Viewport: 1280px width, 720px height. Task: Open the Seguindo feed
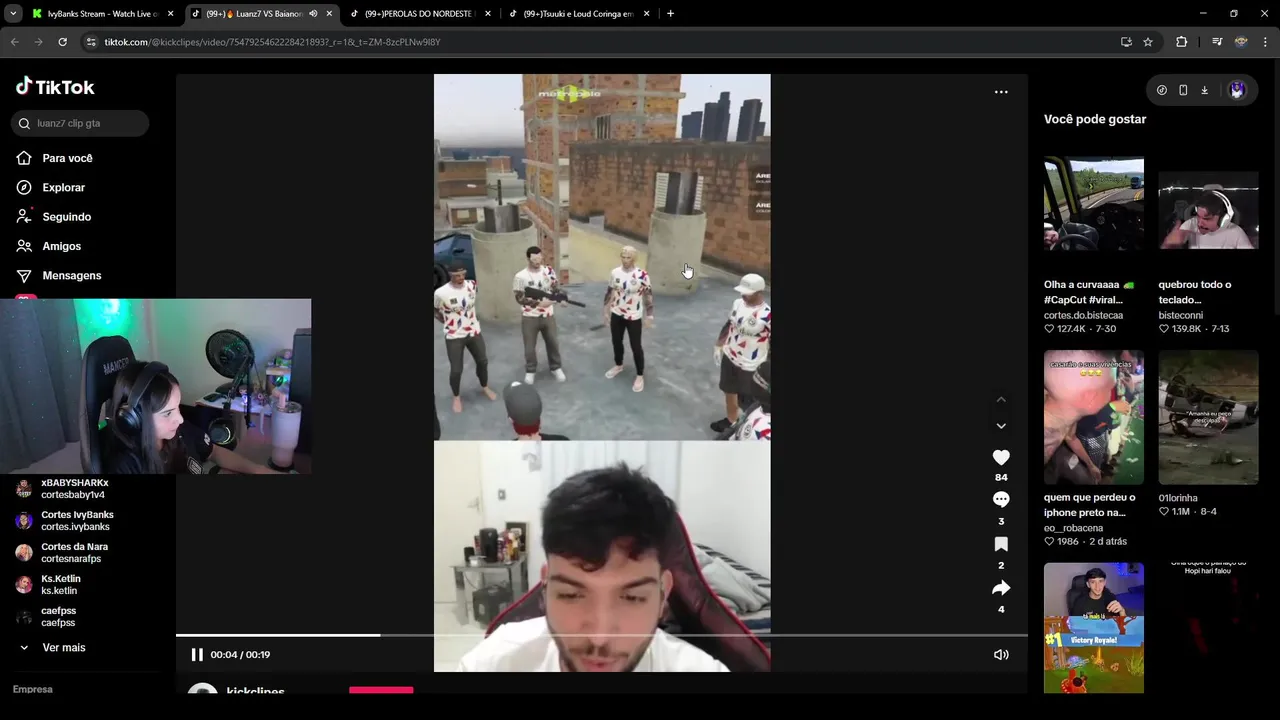54,216
